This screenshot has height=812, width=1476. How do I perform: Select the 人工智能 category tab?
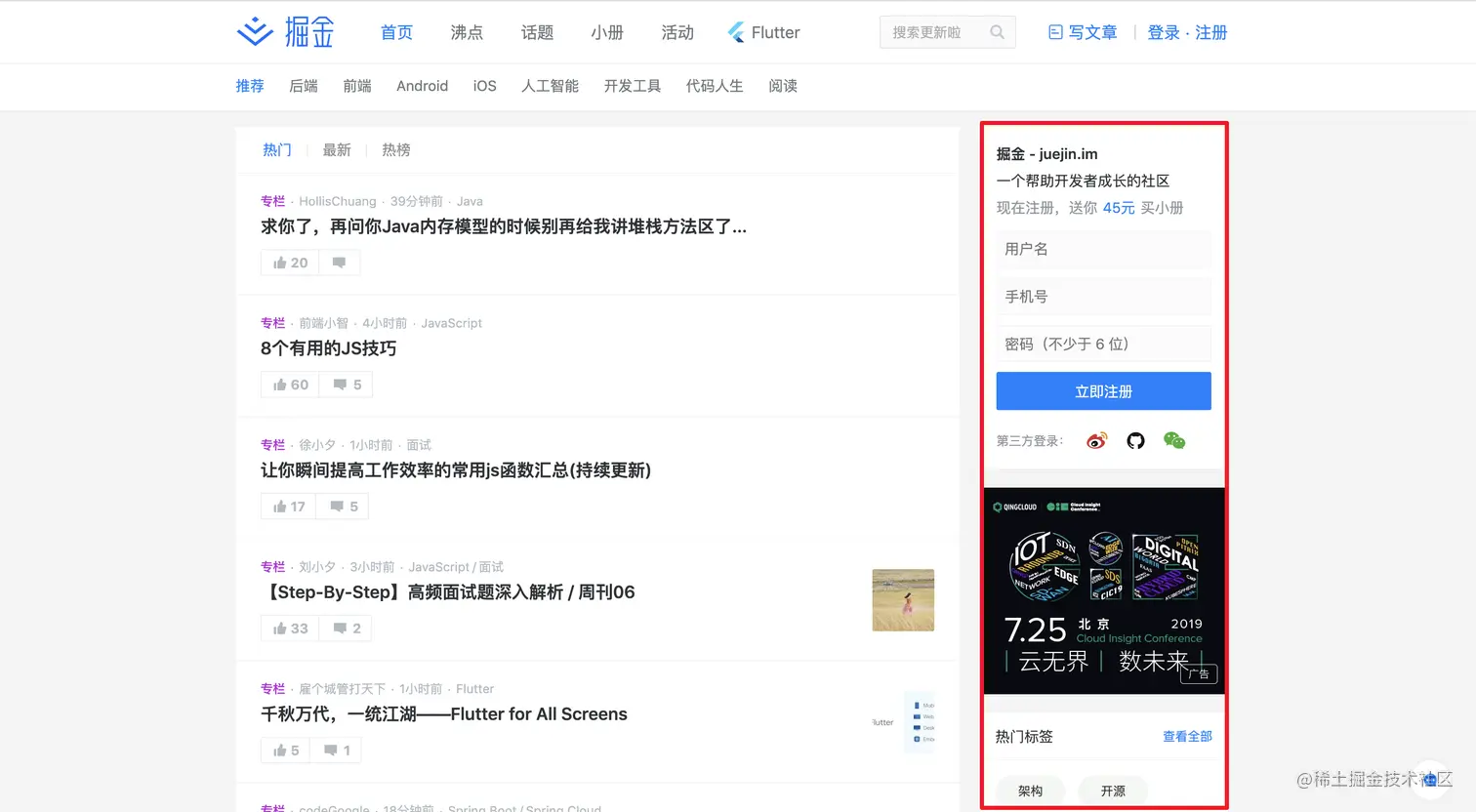click(x=551, y=86)
